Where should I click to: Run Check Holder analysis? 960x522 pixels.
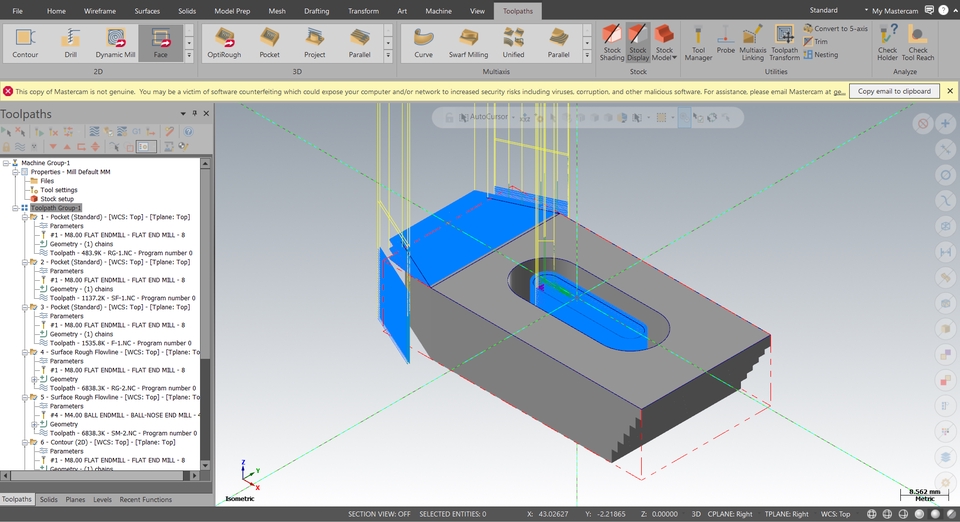887,43
